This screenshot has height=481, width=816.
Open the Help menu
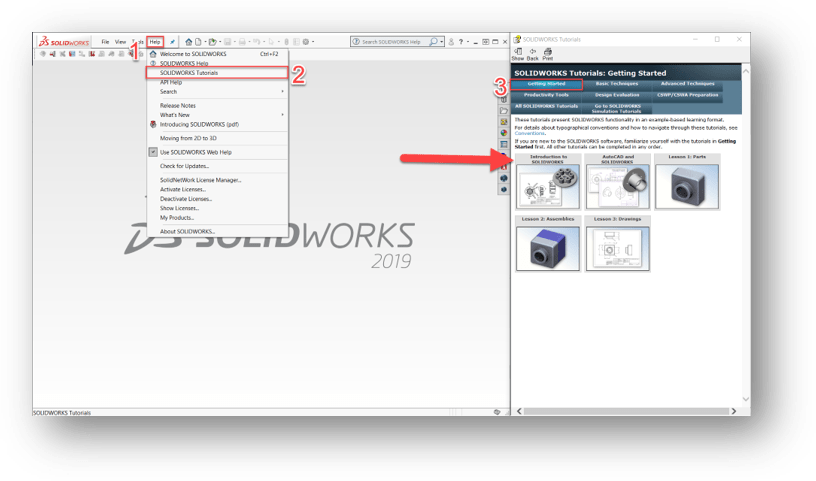tap(155, 42)
